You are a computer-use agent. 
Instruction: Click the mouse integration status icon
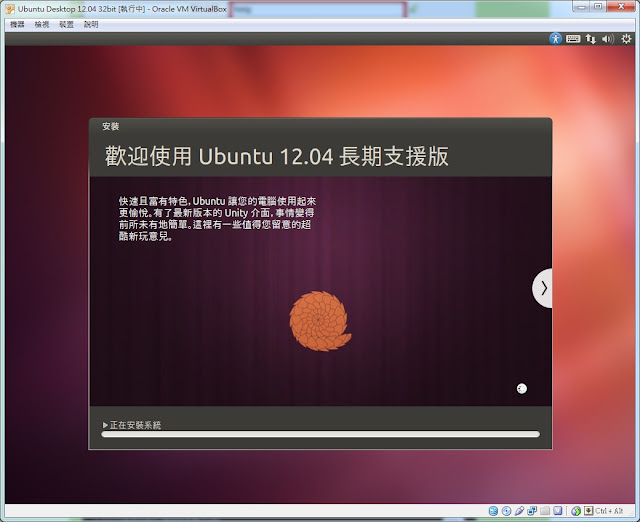tap(576, 511)
